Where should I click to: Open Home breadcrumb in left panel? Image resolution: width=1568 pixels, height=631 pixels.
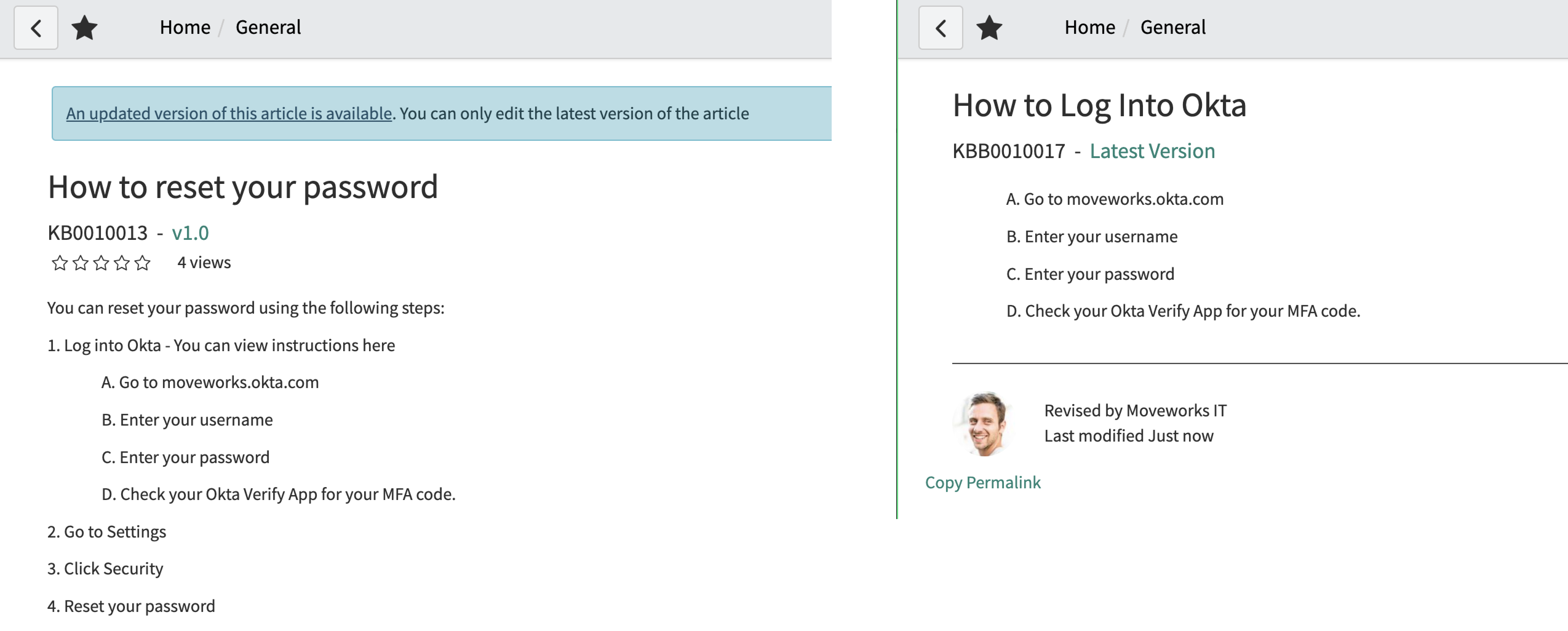[x=185, y=27]
